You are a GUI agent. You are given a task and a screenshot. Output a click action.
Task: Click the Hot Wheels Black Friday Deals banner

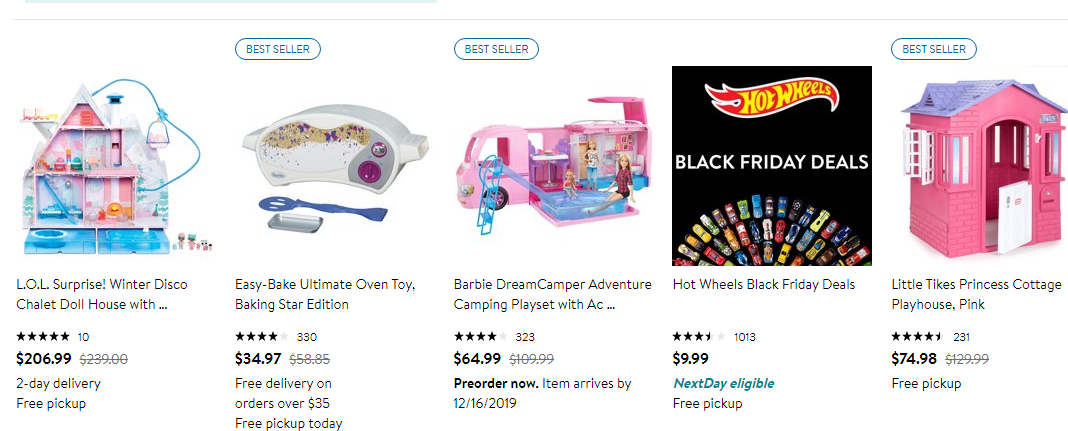click(x=771, y=166)
